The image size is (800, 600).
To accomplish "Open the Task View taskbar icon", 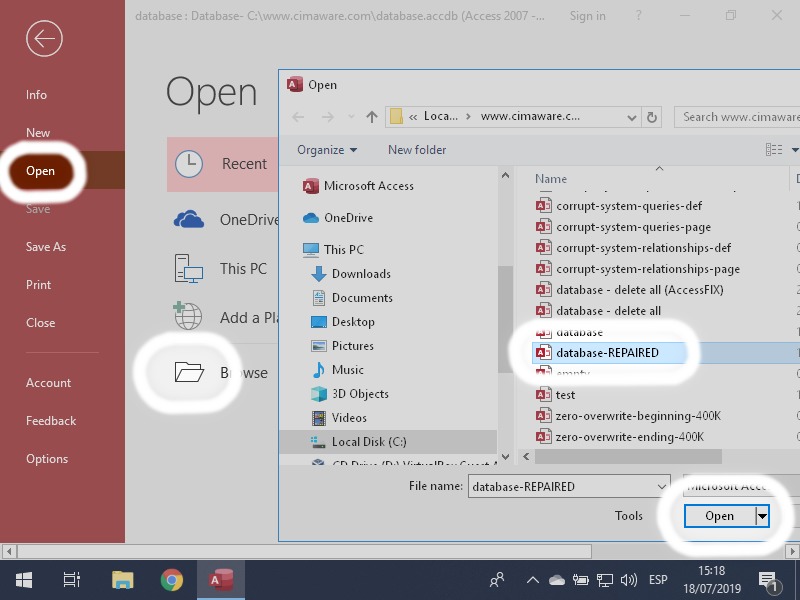I will pos(72,580).
